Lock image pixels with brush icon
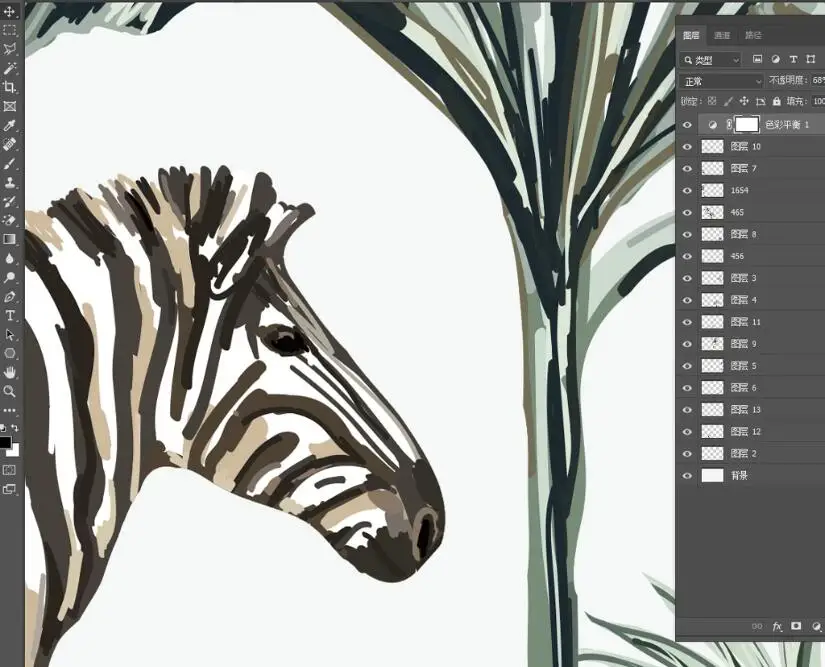Viewport: 825px width, 667px height. click(728, 101)
